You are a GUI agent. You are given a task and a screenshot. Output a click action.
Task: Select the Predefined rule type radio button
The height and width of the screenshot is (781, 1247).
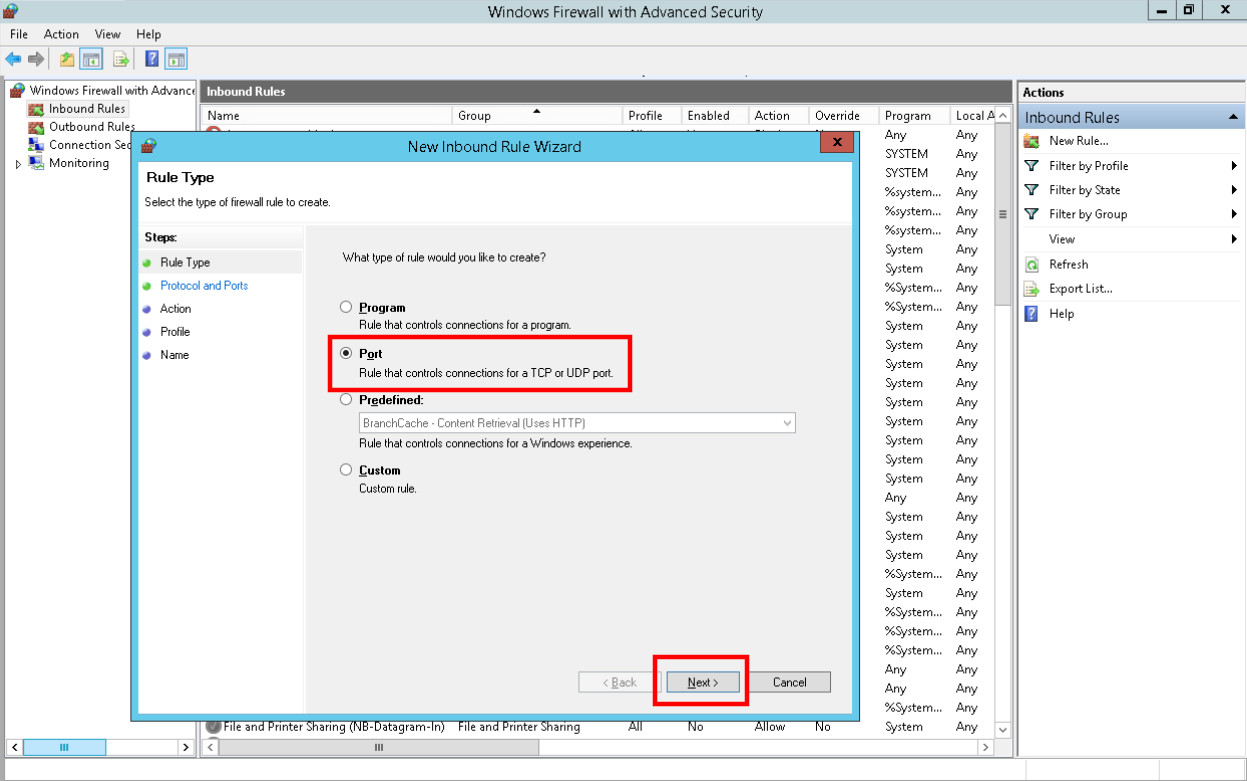coord(346,399)
